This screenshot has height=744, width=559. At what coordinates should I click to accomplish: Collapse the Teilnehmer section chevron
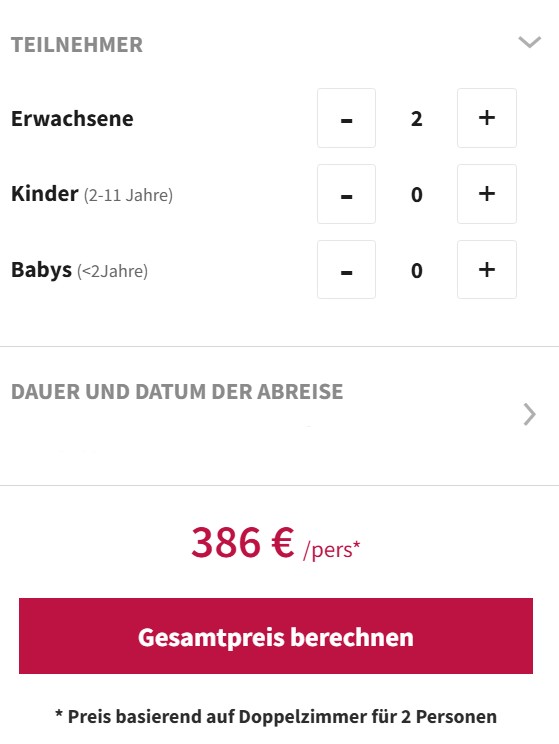pos(530,42)
